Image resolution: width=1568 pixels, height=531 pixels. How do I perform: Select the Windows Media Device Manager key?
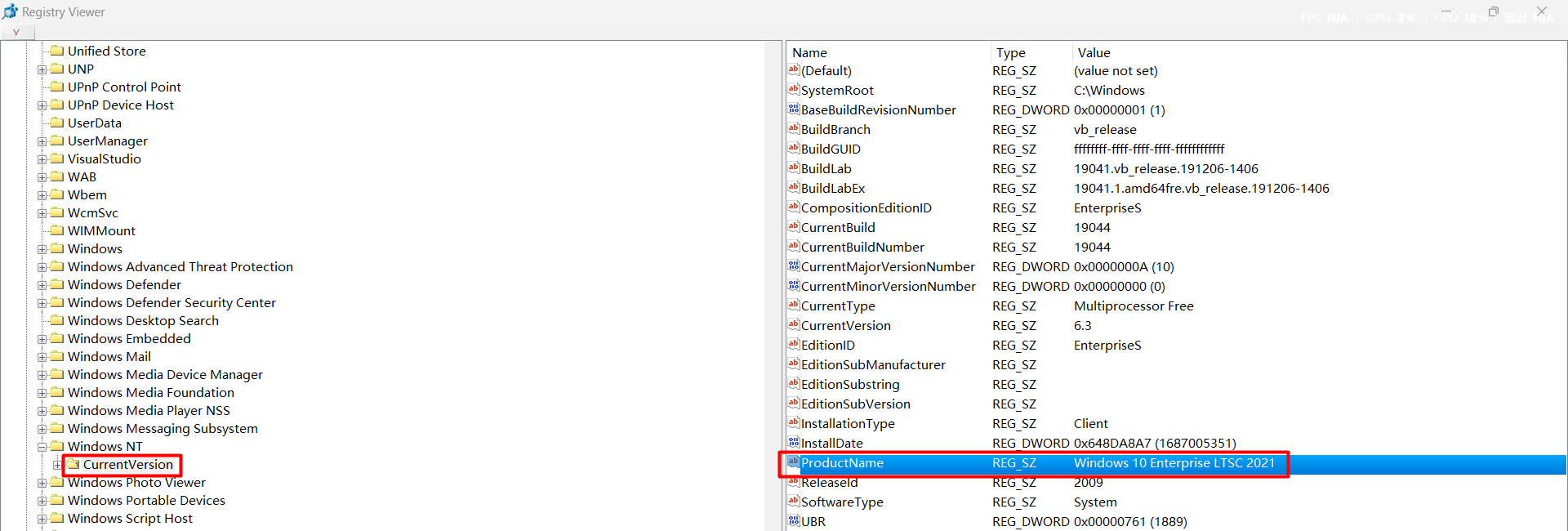pos(165,374)
